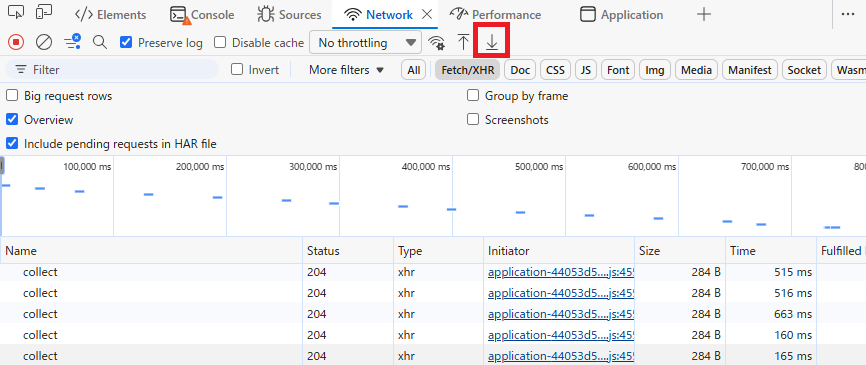Filter by Socket requests
The image size is (866, 365).
[x=804, y=70]
